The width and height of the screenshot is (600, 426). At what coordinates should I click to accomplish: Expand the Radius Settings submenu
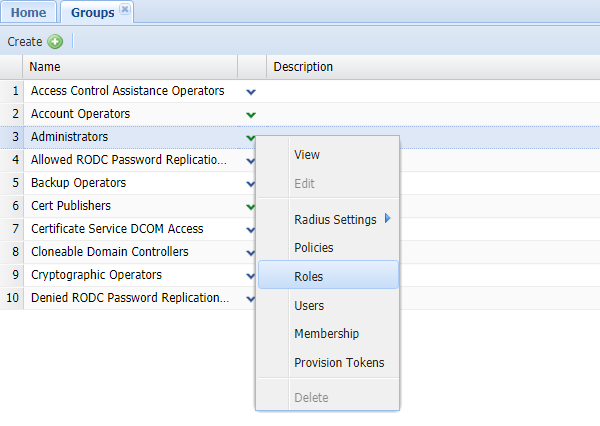point(335,220)
